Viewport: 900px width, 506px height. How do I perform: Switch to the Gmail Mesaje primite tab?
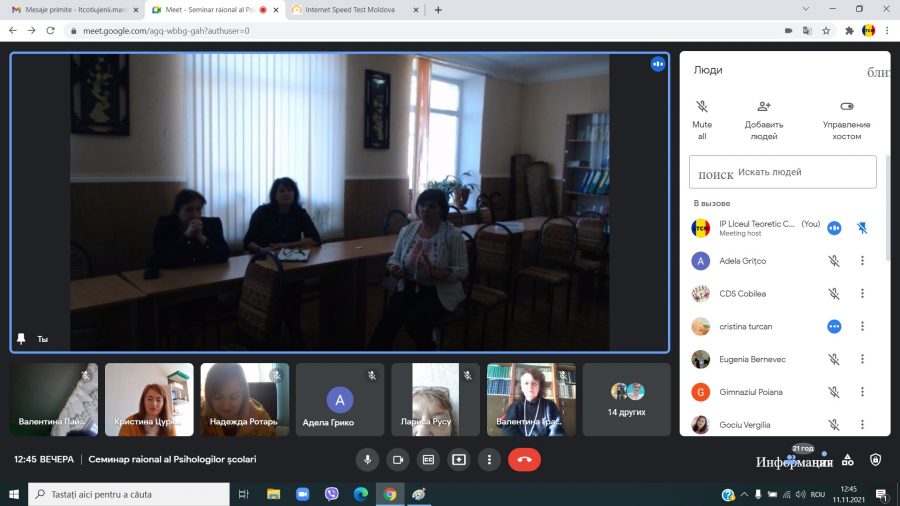point(75,10)
